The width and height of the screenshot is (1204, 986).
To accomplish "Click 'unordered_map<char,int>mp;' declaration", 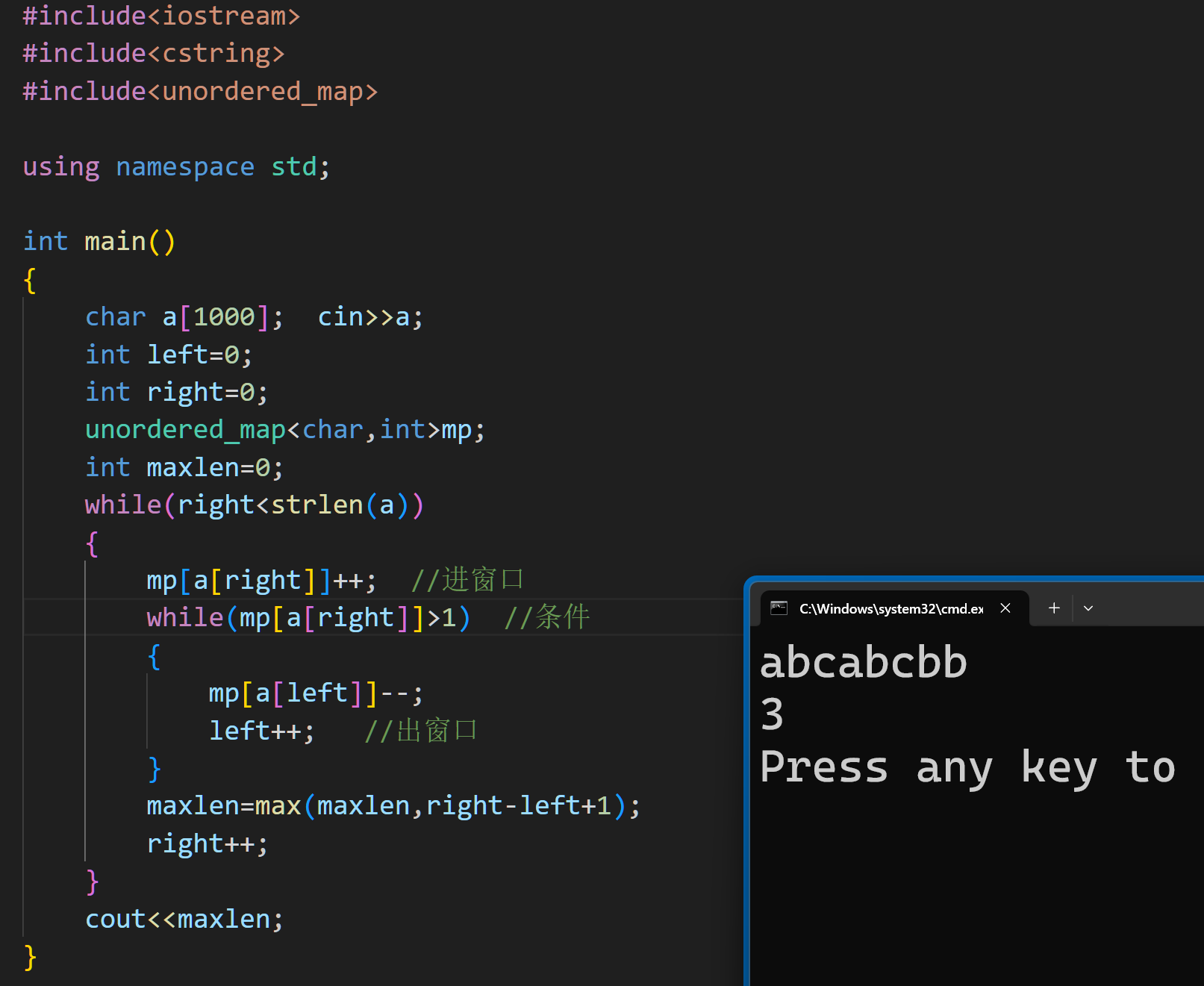I will click(x=285, y=429).
